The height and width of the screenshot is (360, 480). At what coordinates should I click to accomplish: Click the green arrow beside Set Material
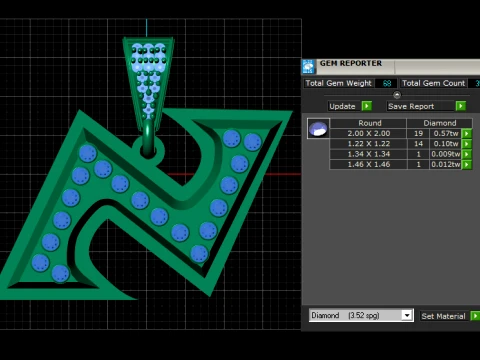(475, 316)
